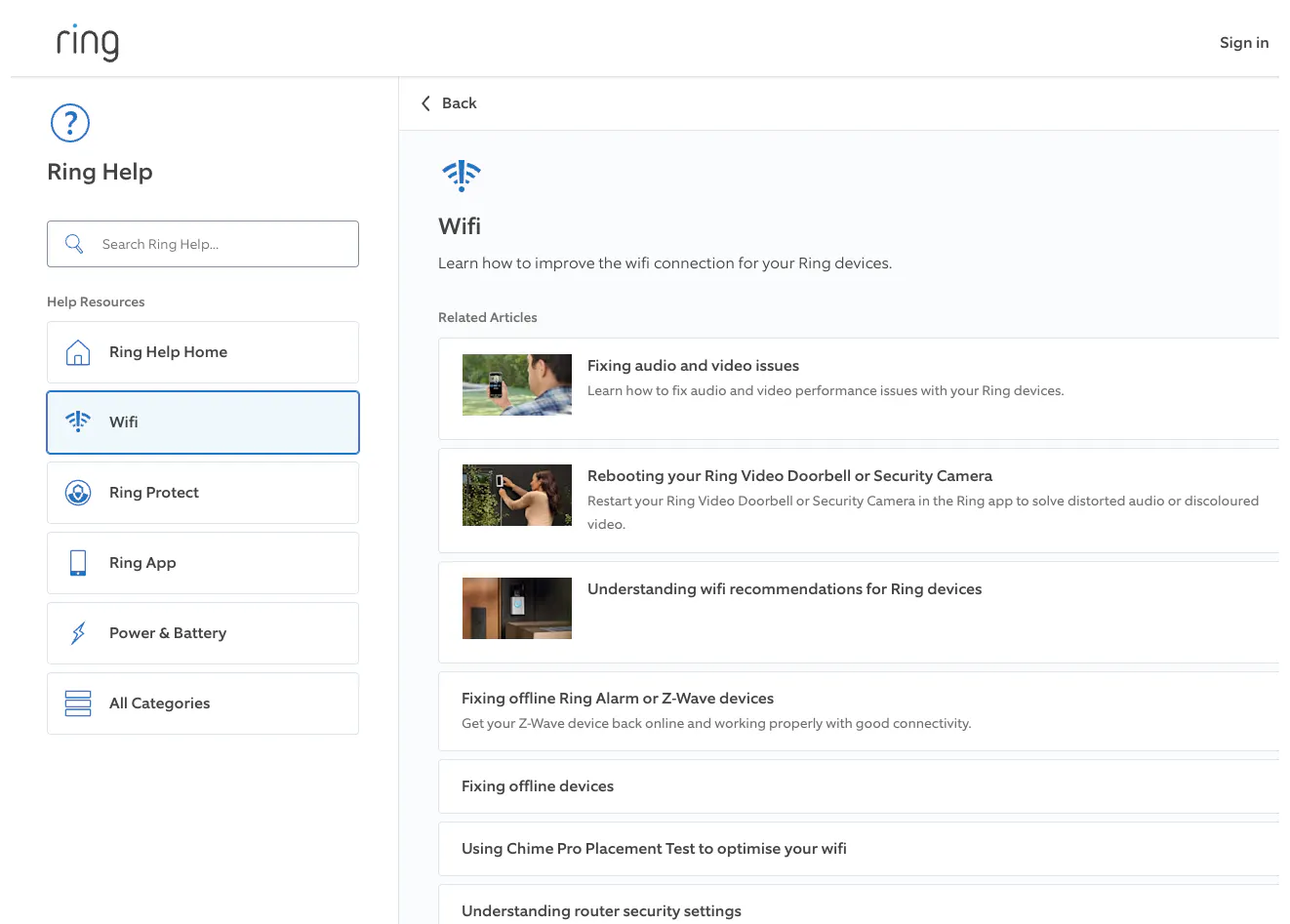Select the Wifi sidebar category
Image resolution: width=1290 pixels, height=924 pixels.
click(203, 422)
